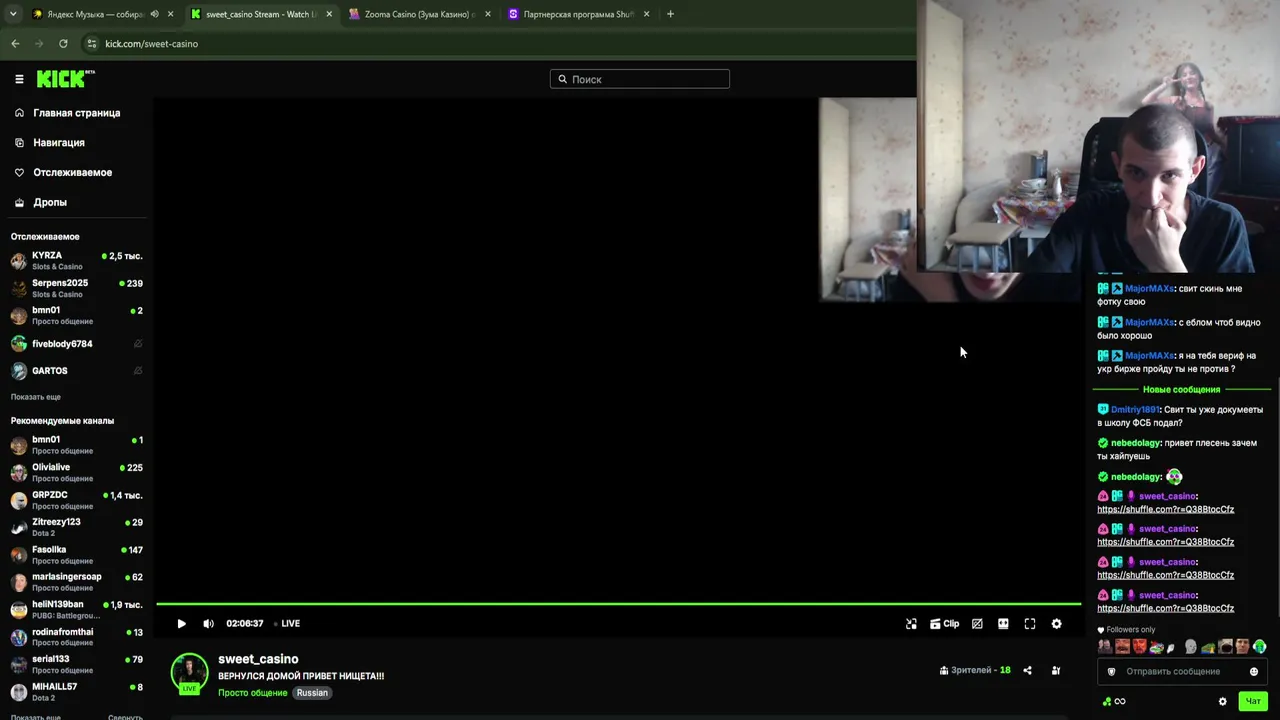Open the GARTOS channel
This screenshot has width=1280, height=720.
tap(77, 371)
